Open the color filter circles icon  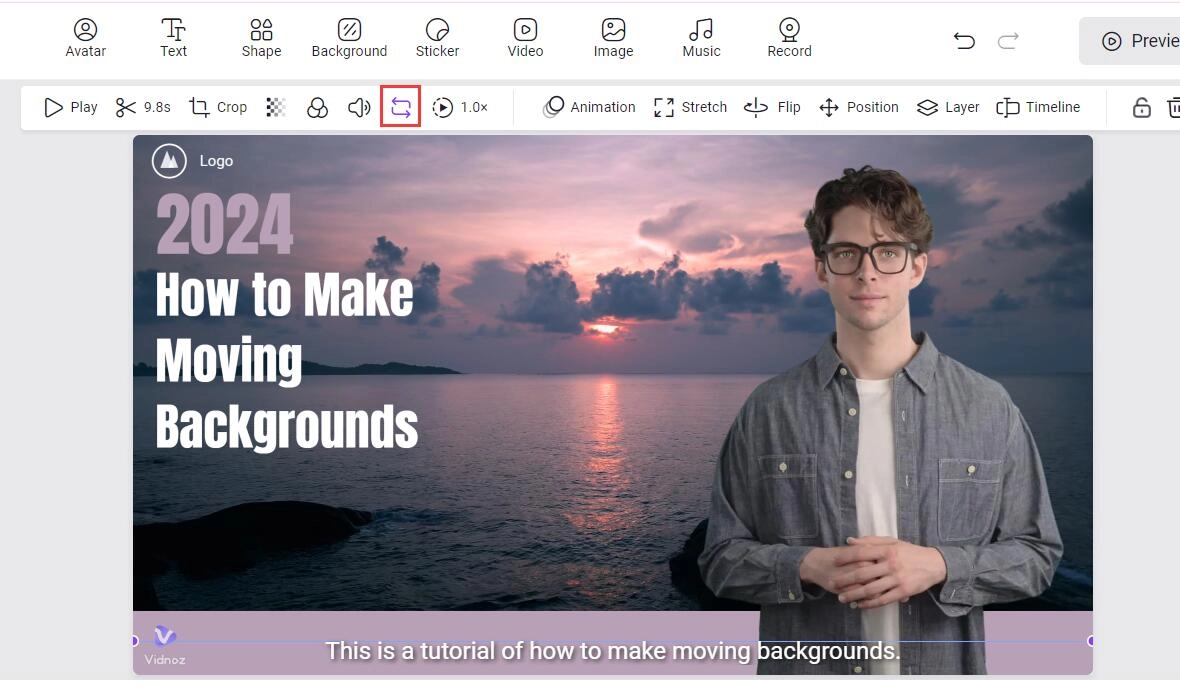pyautogui.click(x=317, y=108)
